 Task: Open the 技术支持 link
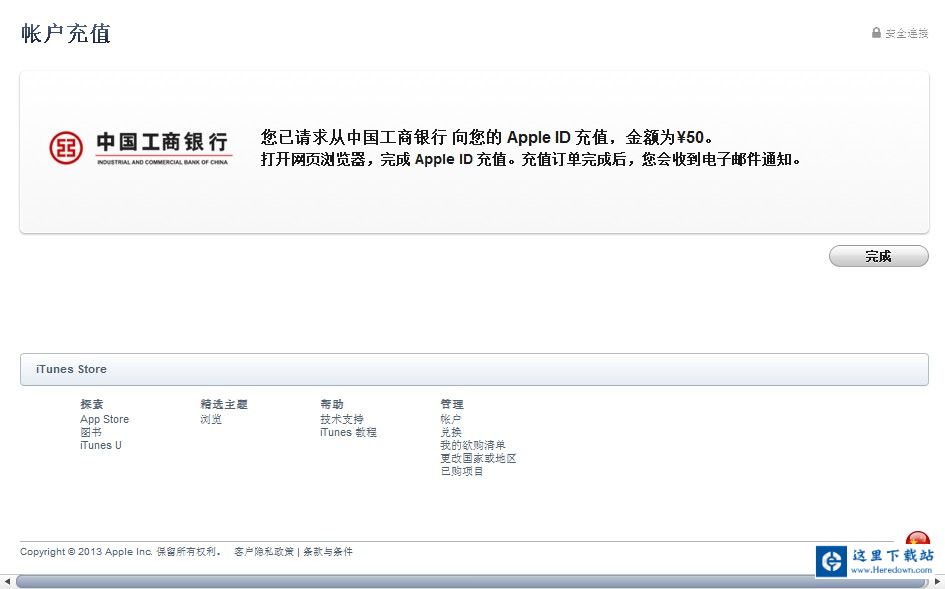point(342,419)
